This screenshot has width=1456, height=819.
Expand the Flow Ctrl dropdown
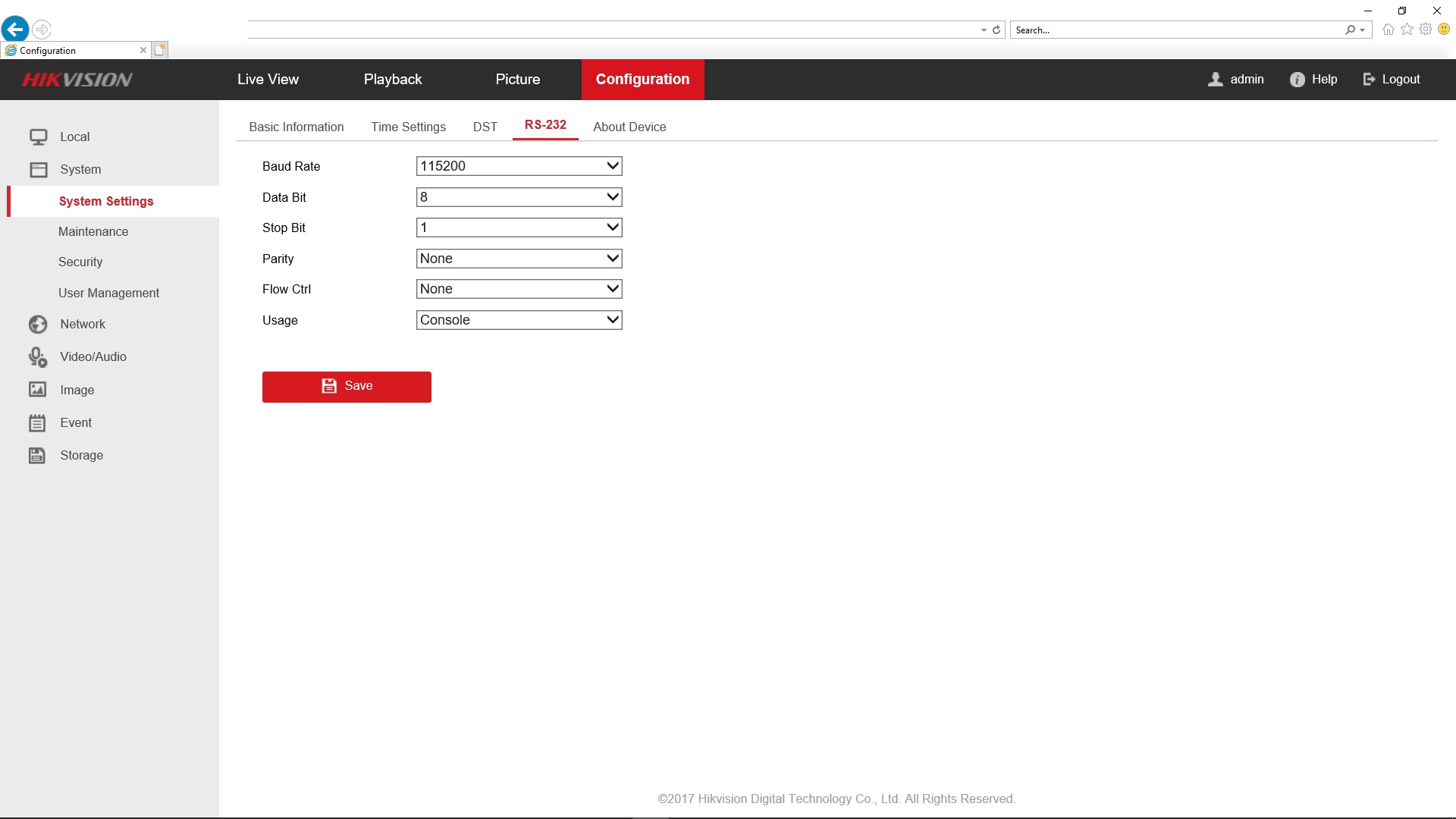pyautogui.click(x=519, y=289)
